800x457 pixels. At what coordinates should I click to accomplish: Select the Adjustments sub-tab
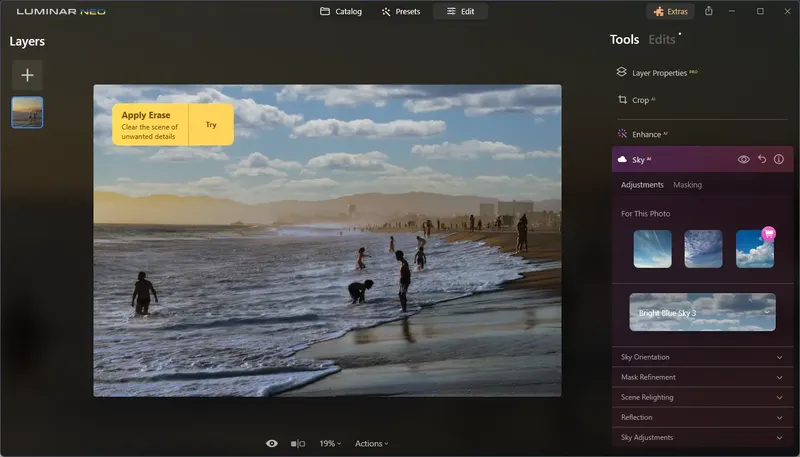click(642, 185)
